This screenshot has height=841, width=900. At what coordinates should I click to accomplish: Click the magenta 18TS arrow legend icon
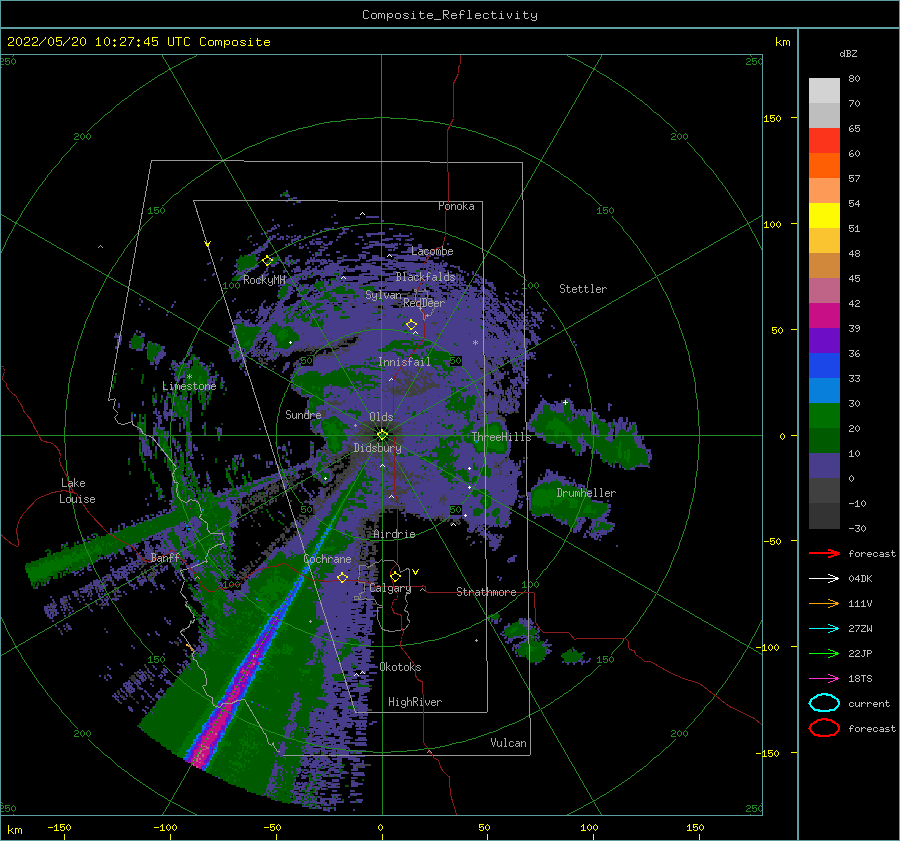pyautogui.click(x=824, y=679)
